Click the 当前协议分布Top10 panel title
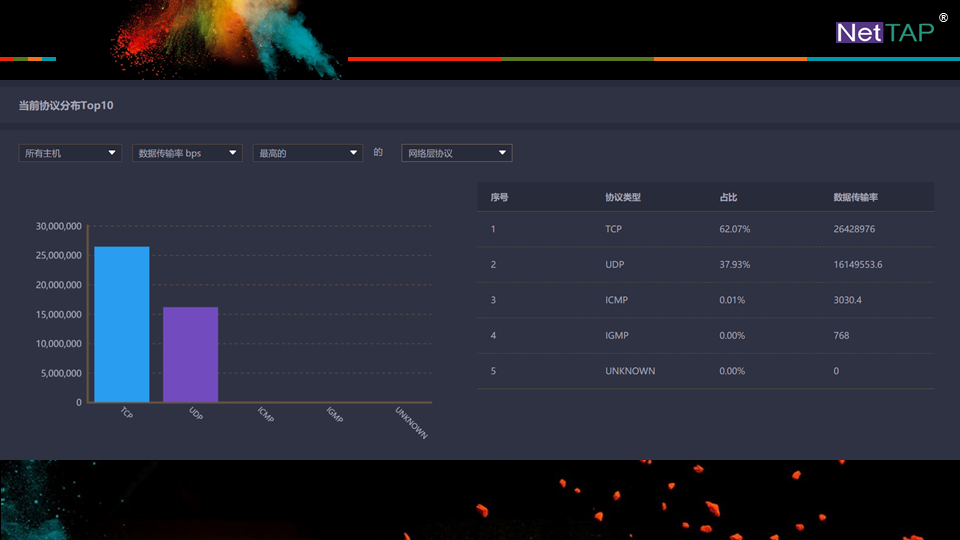Image resolution: width=960 pixels, height=540 pixels. 66,105
